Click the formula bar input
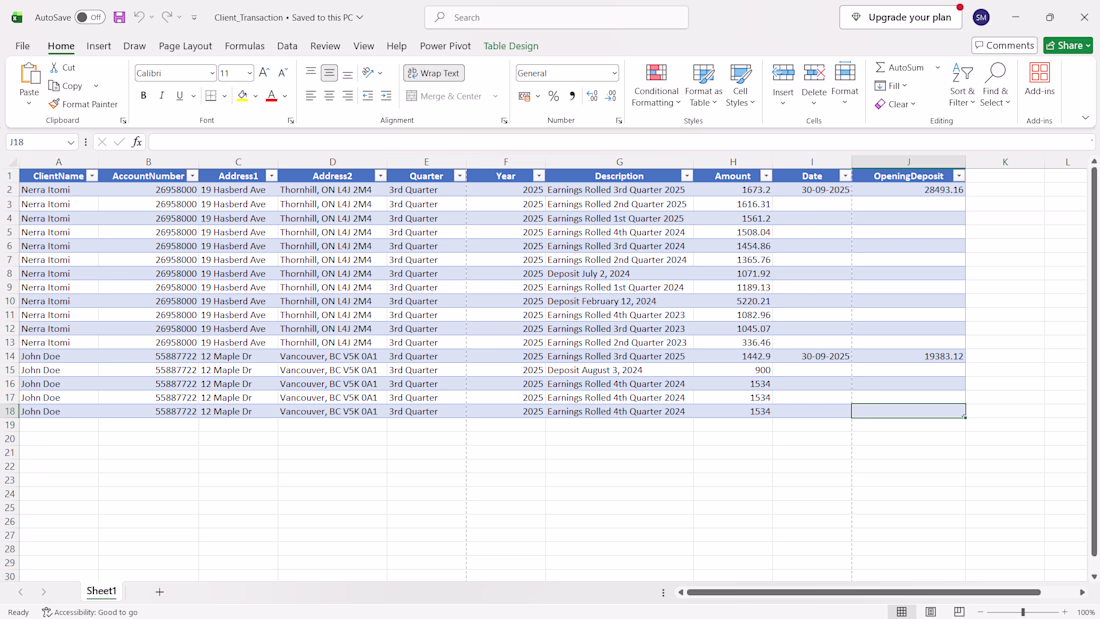The height and width of the screenshot is (619, 1100). coord(621,142)
